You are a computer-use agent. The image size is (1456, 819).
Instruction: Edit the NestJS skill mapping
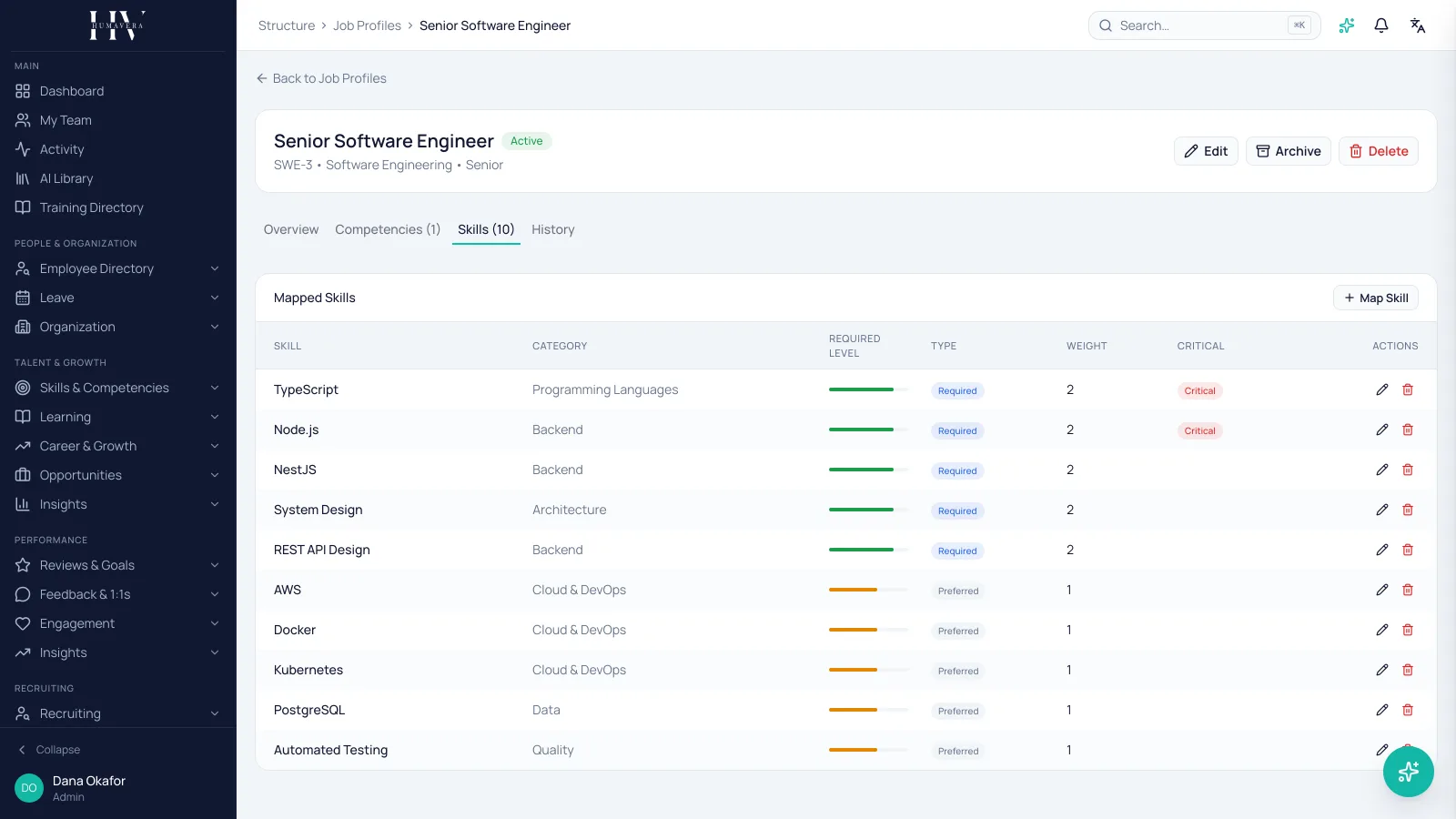pyautogui.click(x=1382, y=470)
